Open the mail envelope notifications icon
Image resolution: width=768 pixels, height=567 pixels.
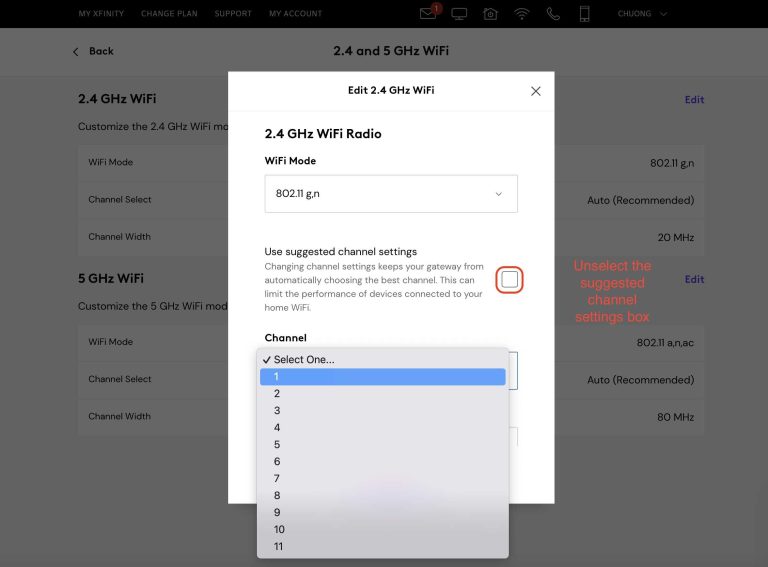click(428, 13)
